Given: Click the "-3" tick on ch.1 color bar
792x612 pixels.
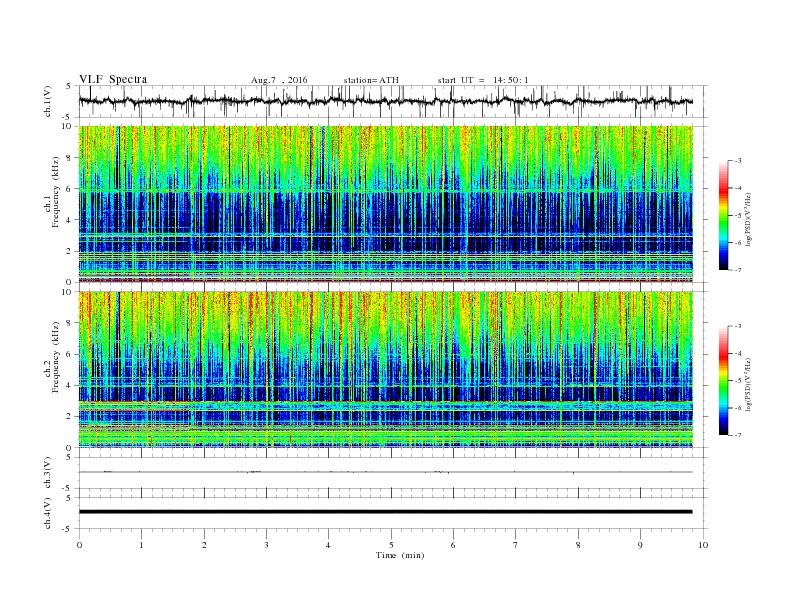Looking at the screenshot, I should 737,161.
